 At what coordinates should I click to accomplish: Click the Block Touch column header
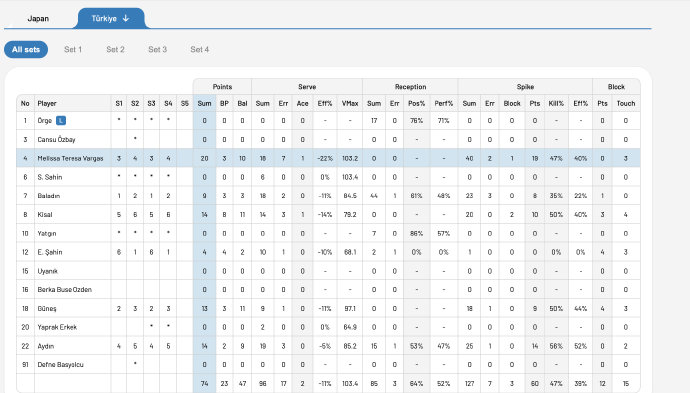tap(626, 103)
